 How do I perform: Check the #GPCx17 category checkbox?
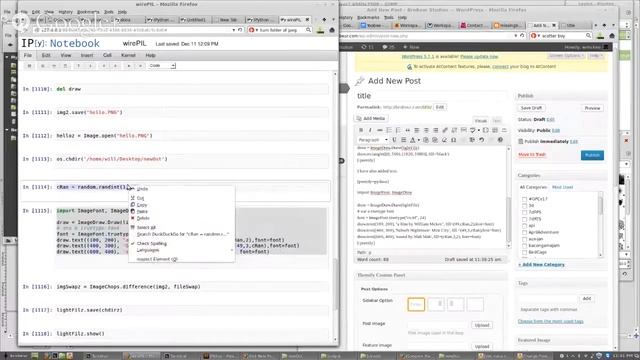click(524, 199)
